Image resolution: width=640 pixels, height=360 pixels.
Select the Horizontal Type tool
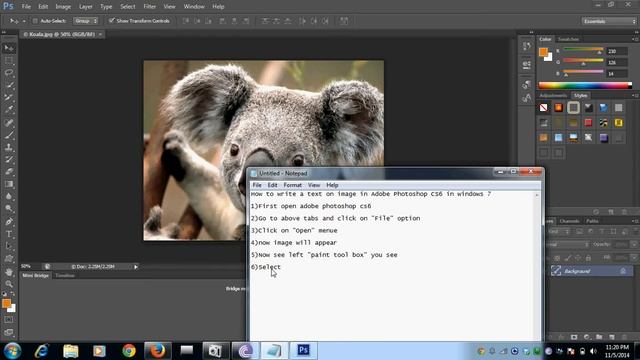click(9, 234)
